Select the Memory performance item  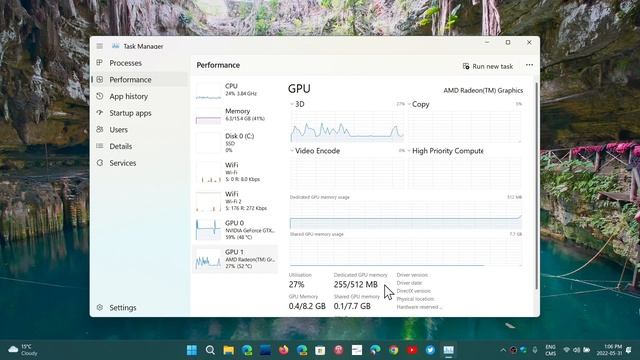pos(235,115)
